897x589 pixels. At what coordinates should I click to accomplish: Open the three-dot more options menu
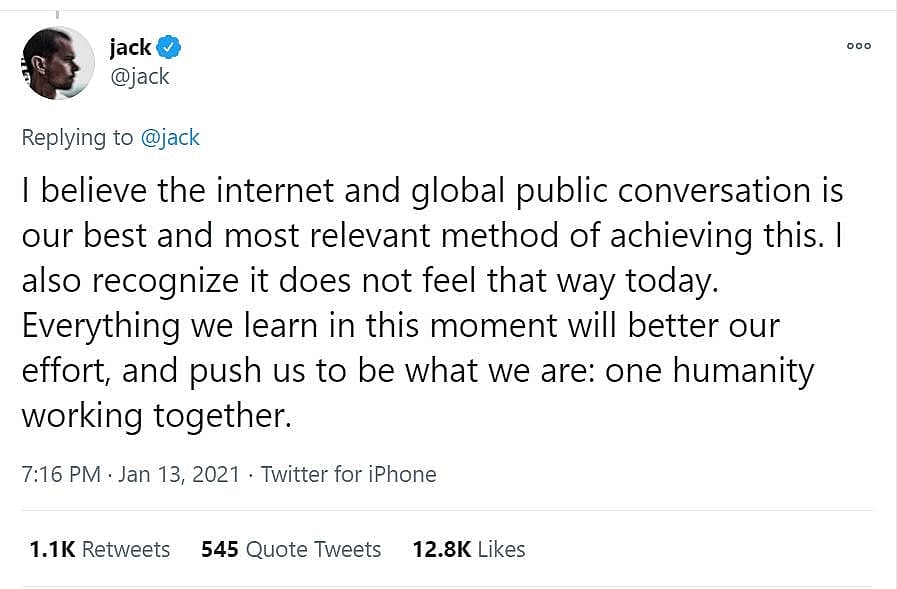pos(858,46)
